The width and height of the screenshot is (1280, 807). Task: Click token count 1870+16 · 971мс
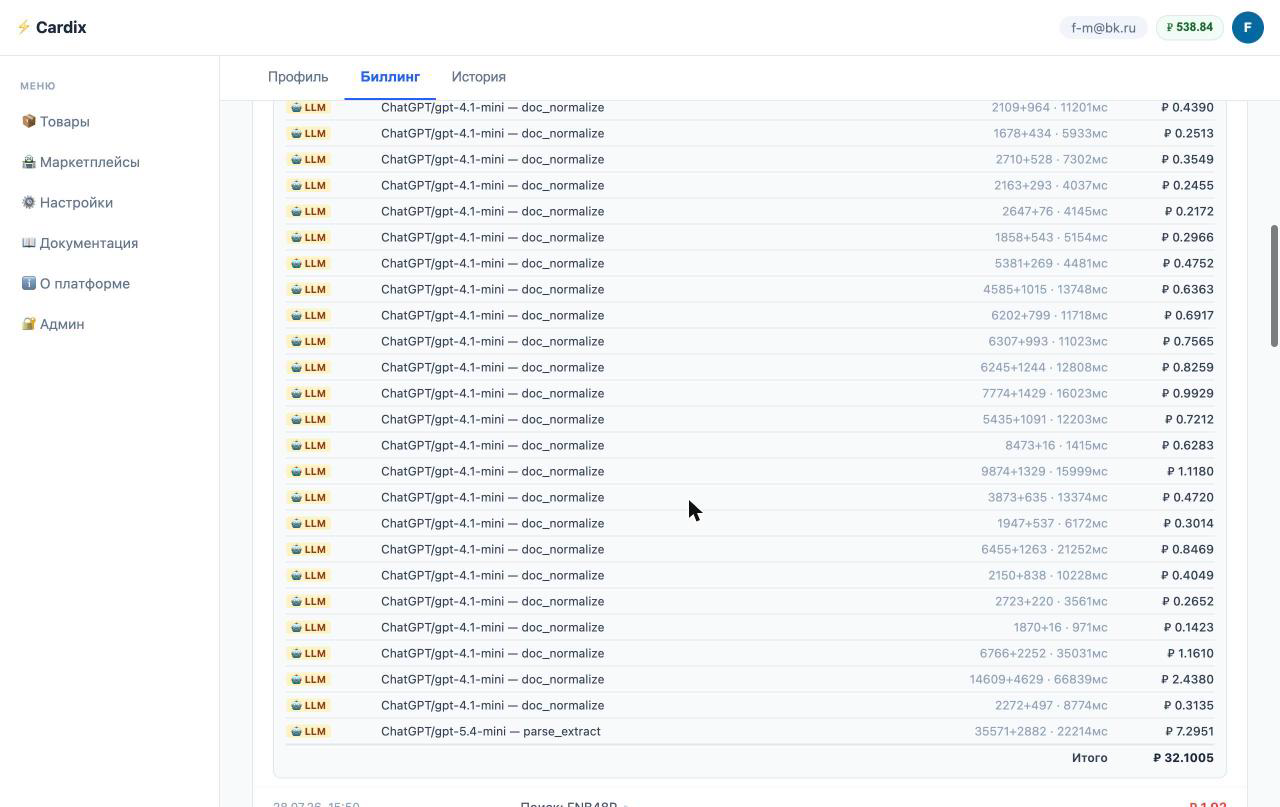click(x=1060, y=627)
